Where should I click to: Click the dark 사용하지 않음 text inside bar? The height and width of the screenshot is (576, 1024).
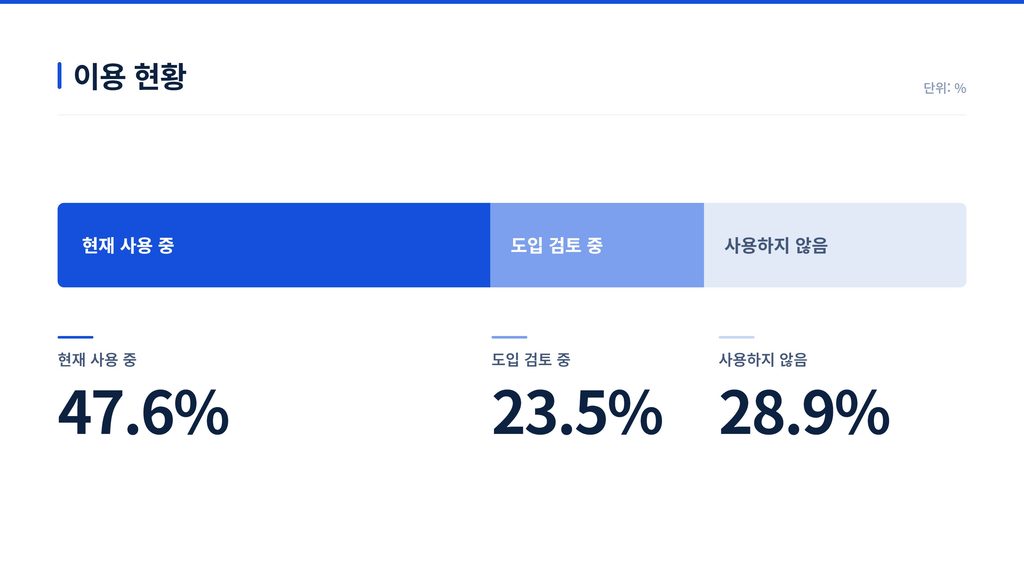tap(776, 246)
